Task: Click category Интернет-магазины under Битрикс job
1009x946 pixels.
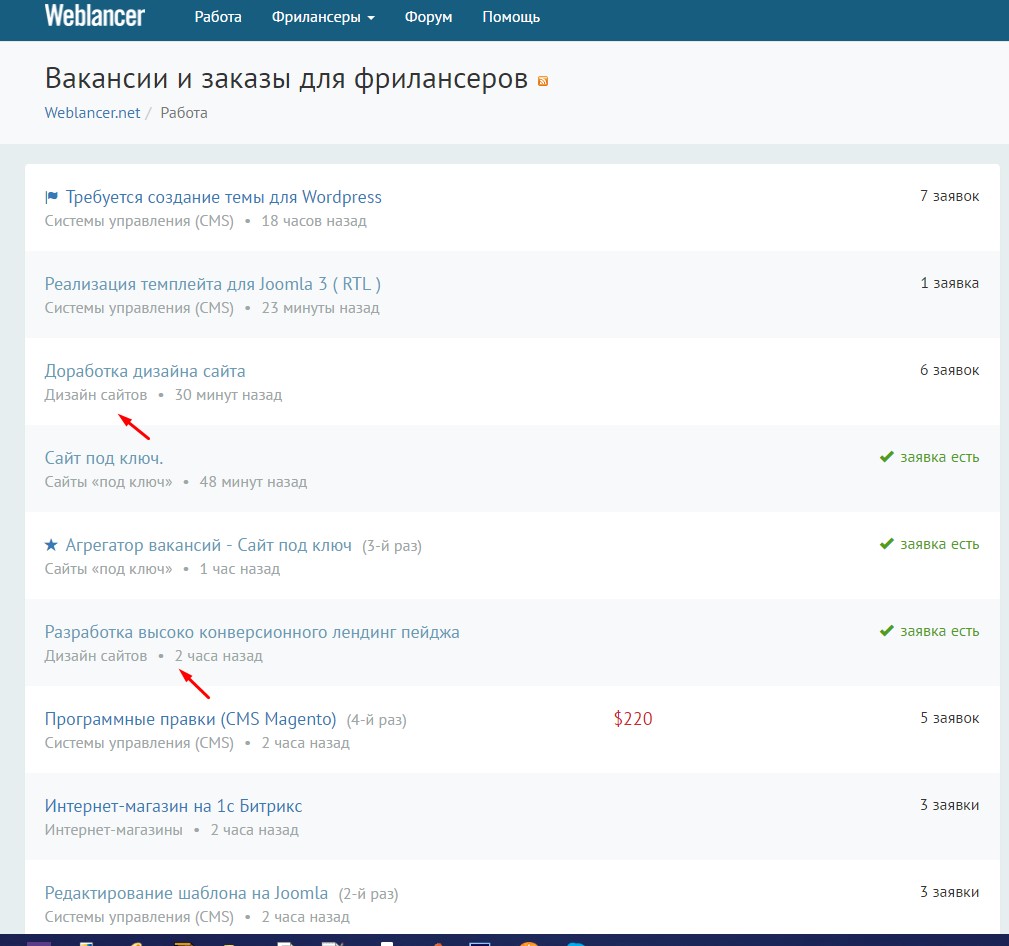Action: pyautogui.click(x=113, y=830)
